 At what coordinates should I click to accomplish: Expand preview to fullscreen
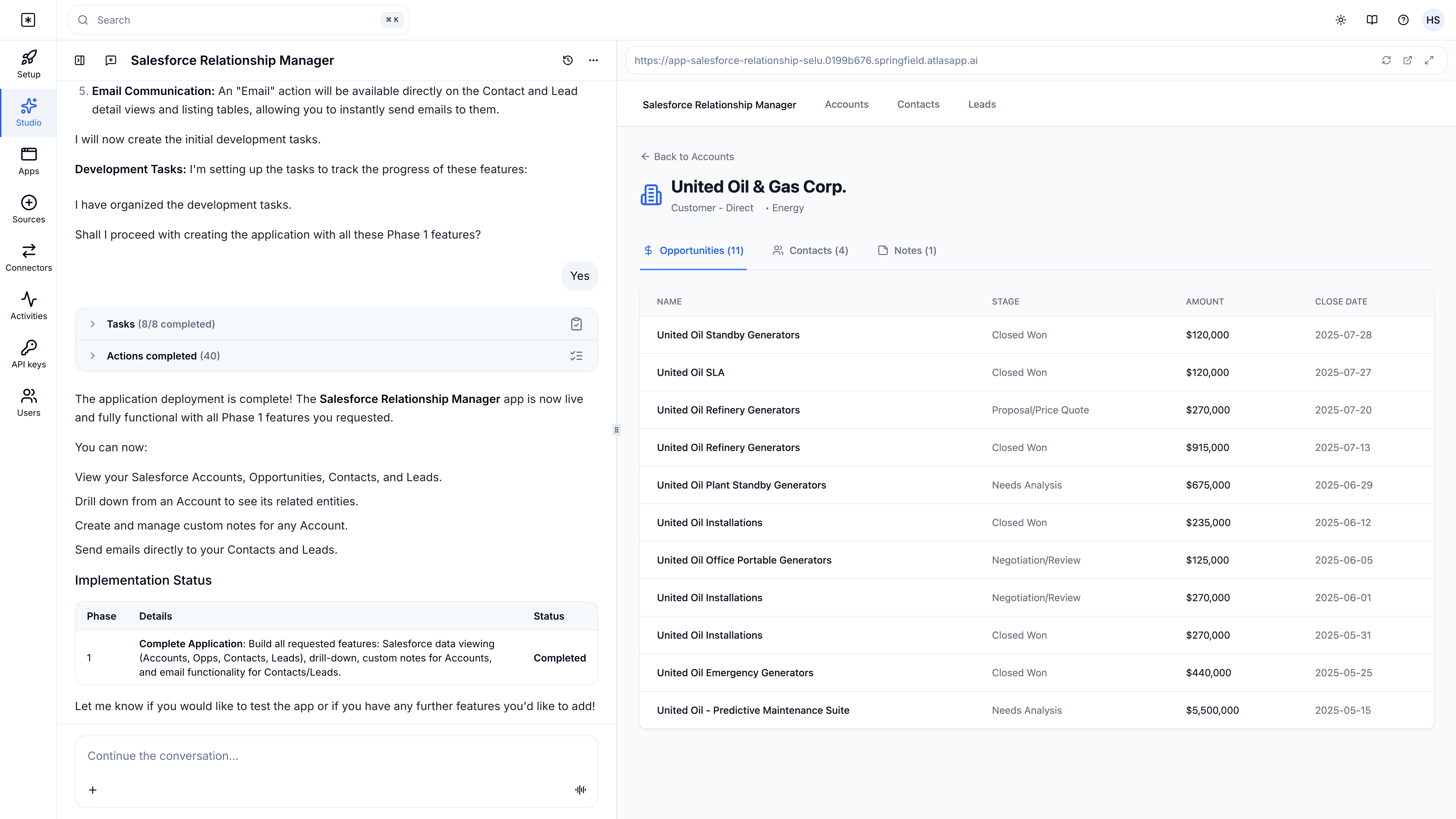click(x=1429, y=61)
